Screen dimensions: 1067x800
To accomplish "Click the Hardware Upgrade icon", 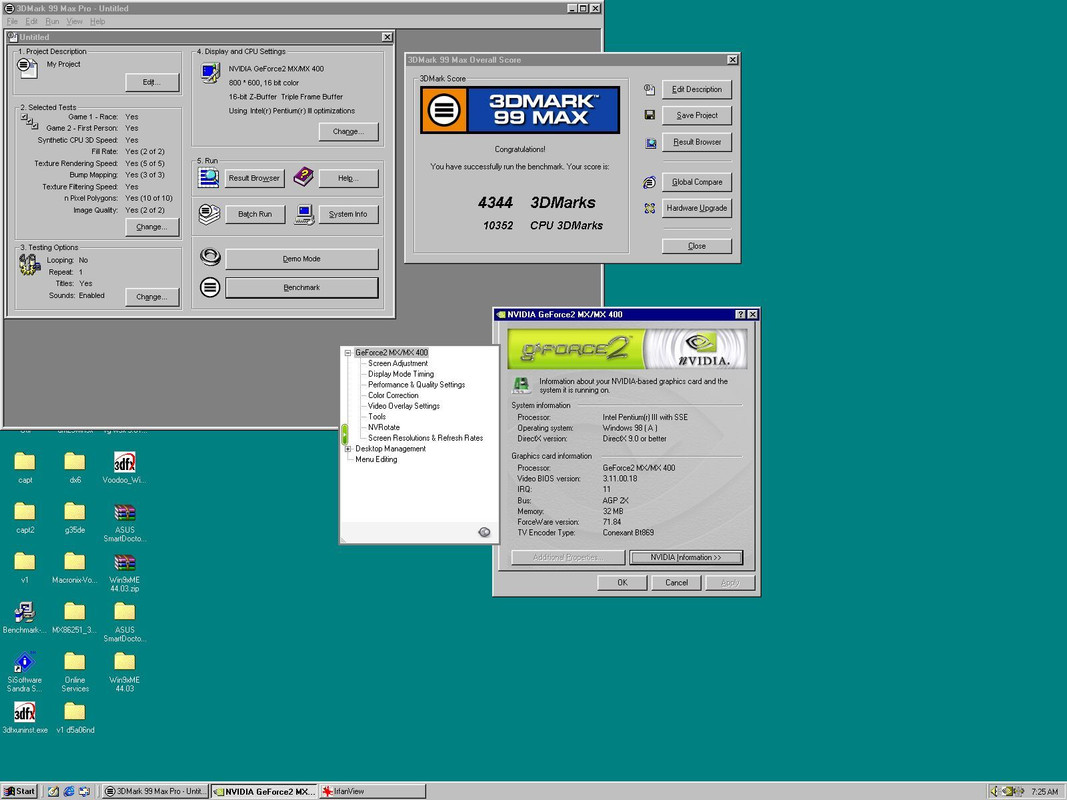I will click(x=650, y=208).
